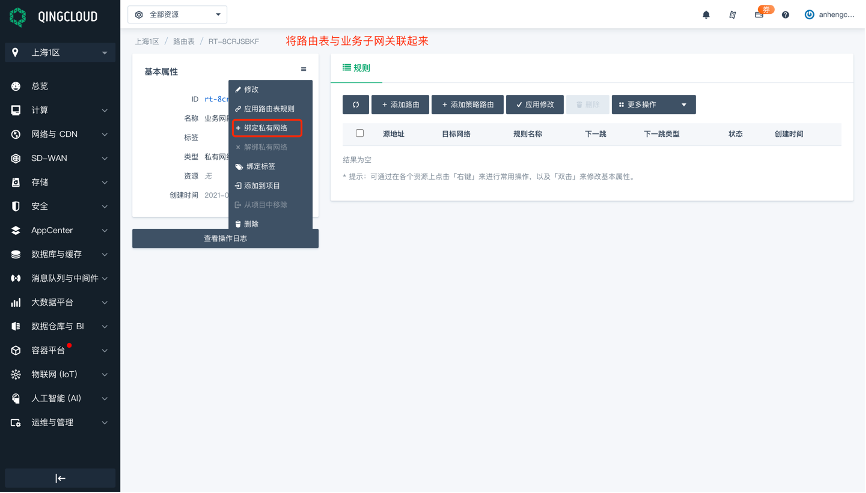Viewport: 866px width, 493px height.
Task: Collapse the sidebar with bottom arrow icon
Action: [60, 478]
